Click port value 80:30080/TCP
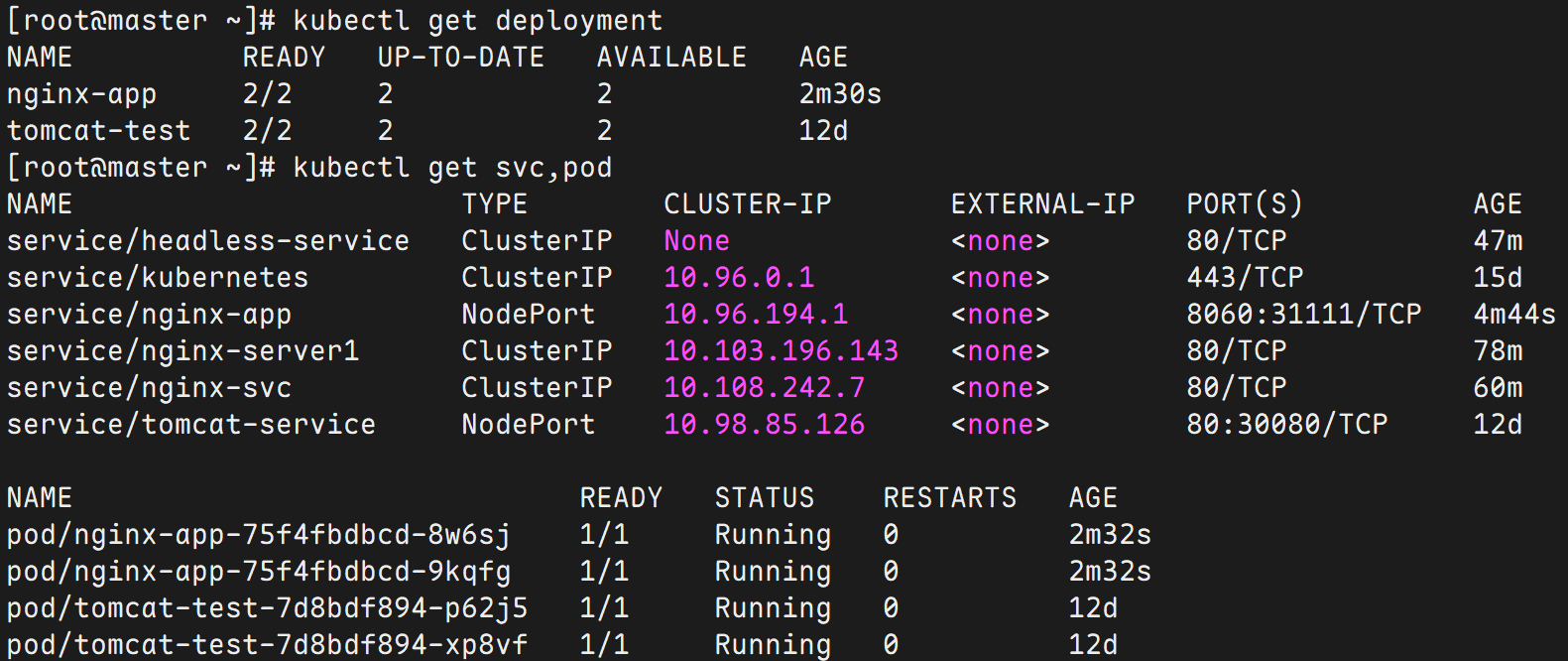 pyautogui.click(x=1287, y=425)
